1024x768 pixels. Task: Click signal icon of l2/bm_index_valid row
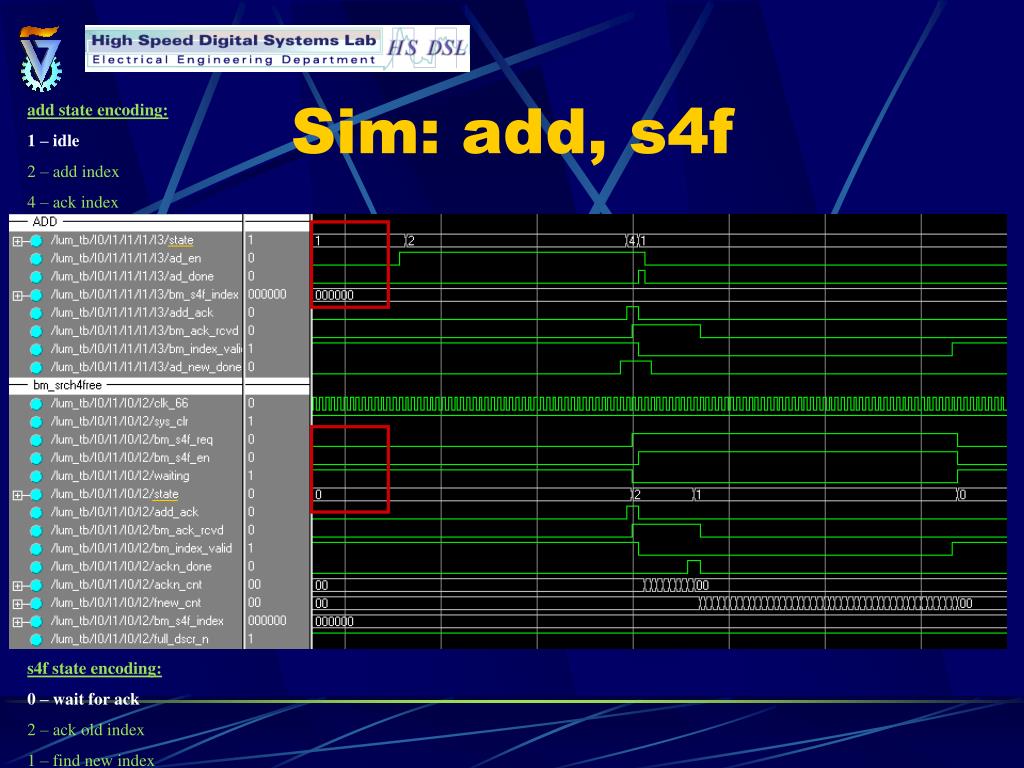(36, 549)
